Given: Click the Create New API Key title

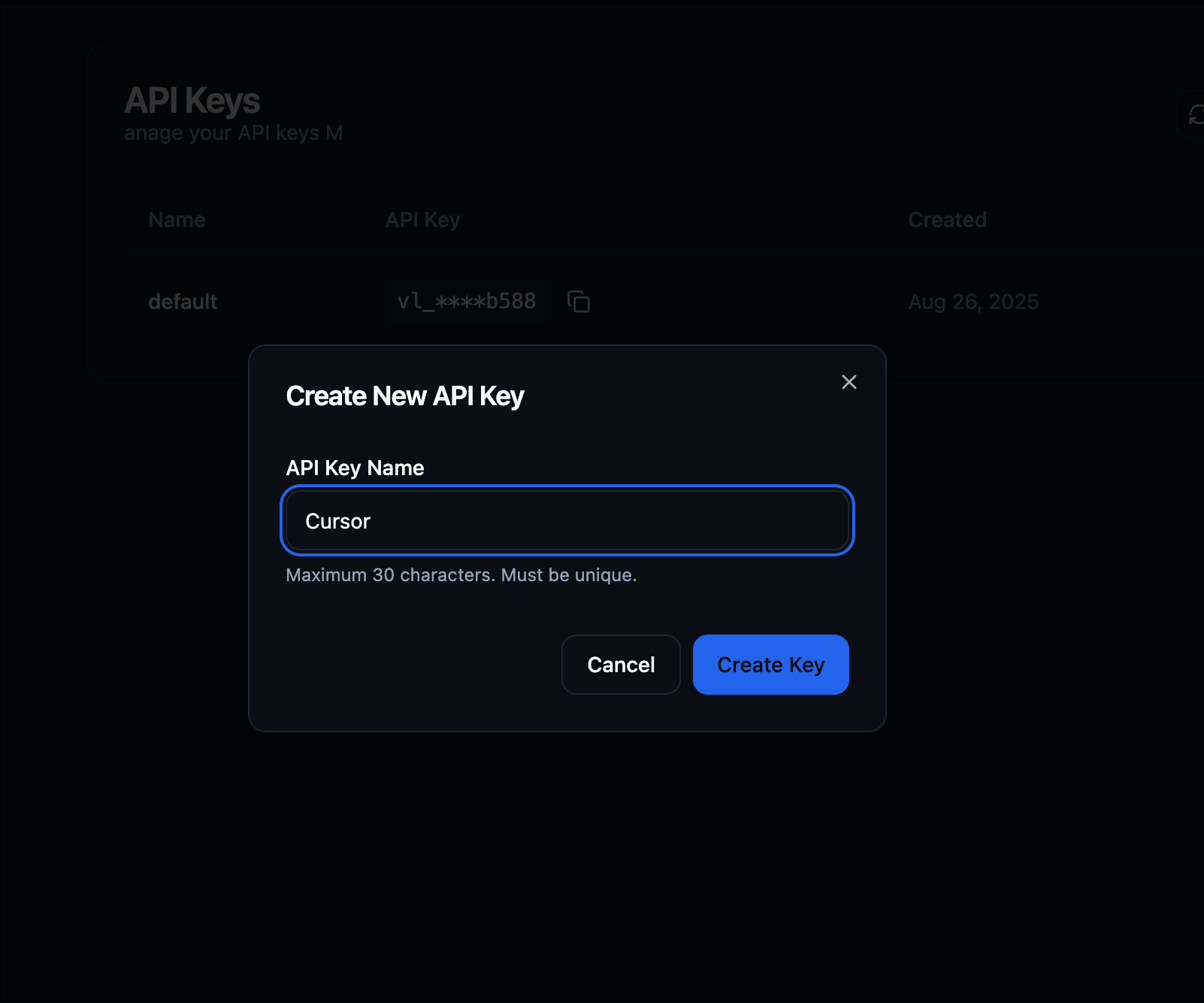Looking at the screenshot, I should click(x=404, y=396).
